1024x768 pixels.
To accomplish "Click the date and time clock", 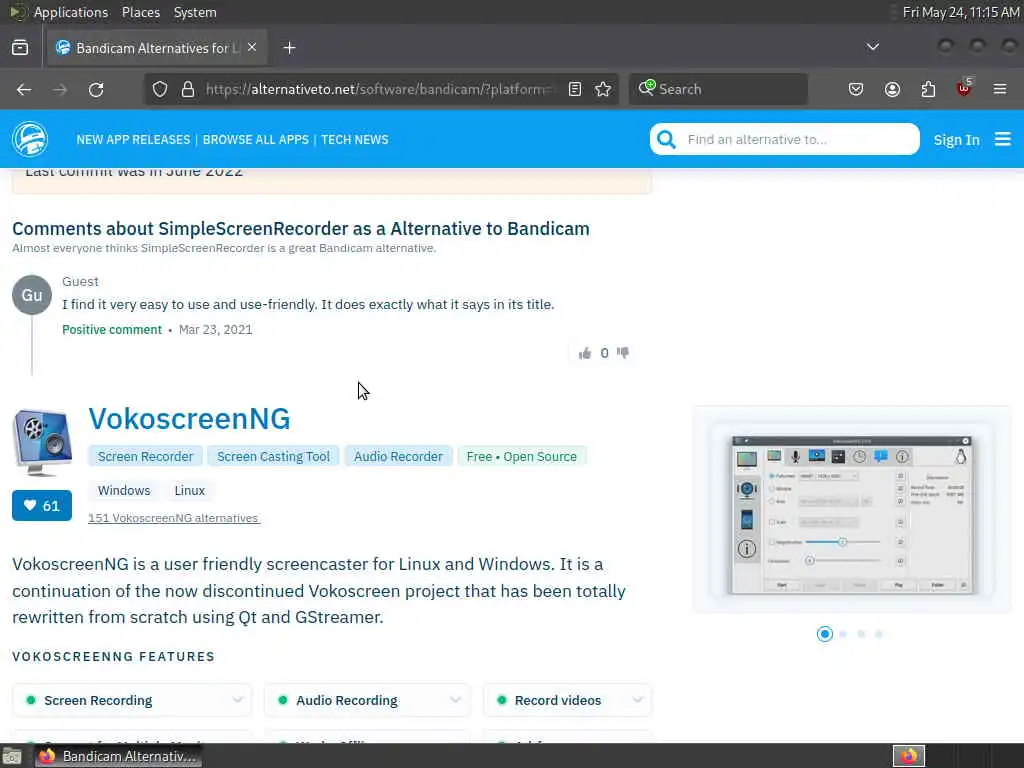I will click(x=961, y=12).
